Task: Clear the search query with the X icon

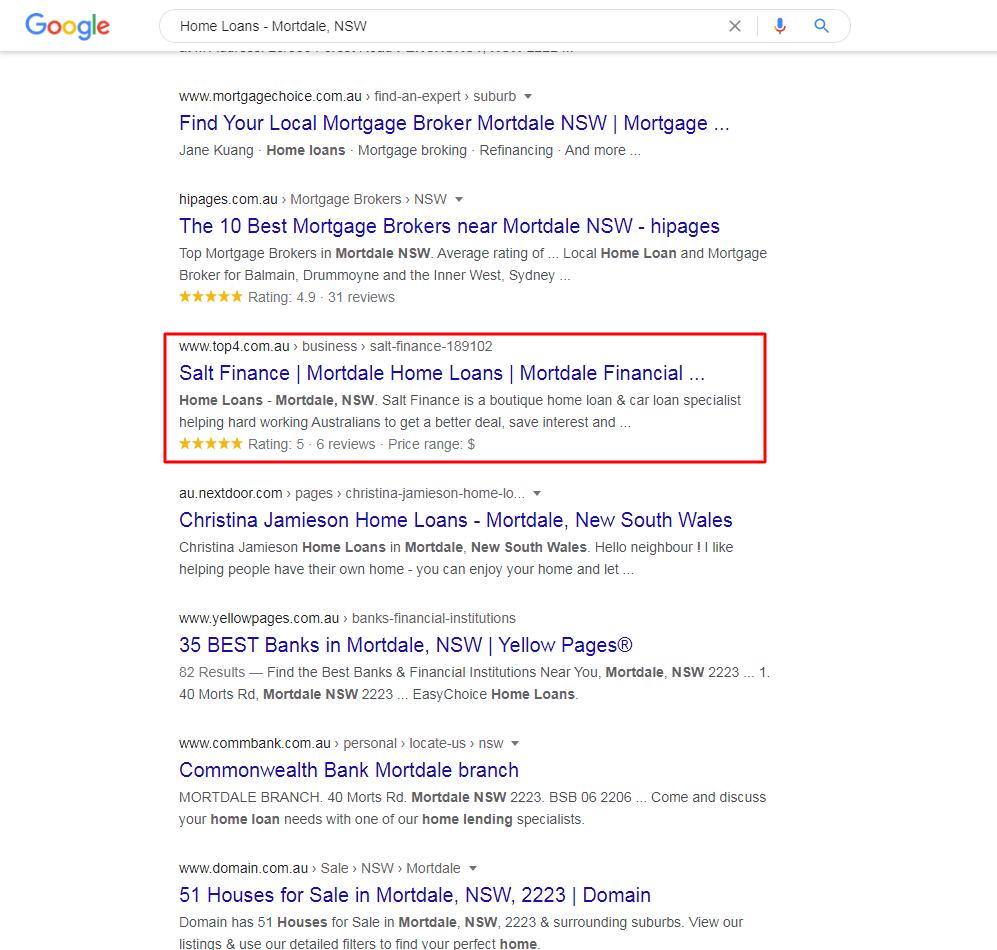Action: point(735,26)
